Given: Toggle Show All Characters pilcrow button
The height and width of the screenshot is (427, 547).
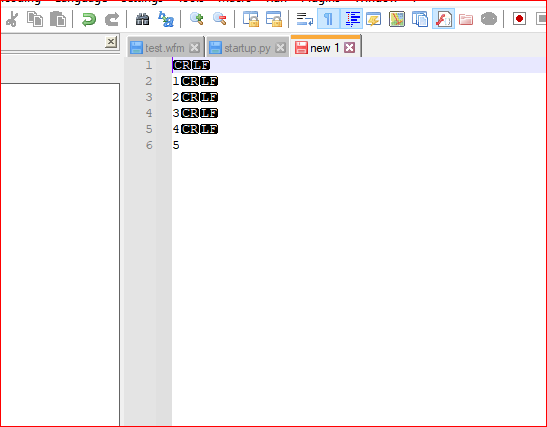Looking at the screenshot, I should (x=328, y=19).
